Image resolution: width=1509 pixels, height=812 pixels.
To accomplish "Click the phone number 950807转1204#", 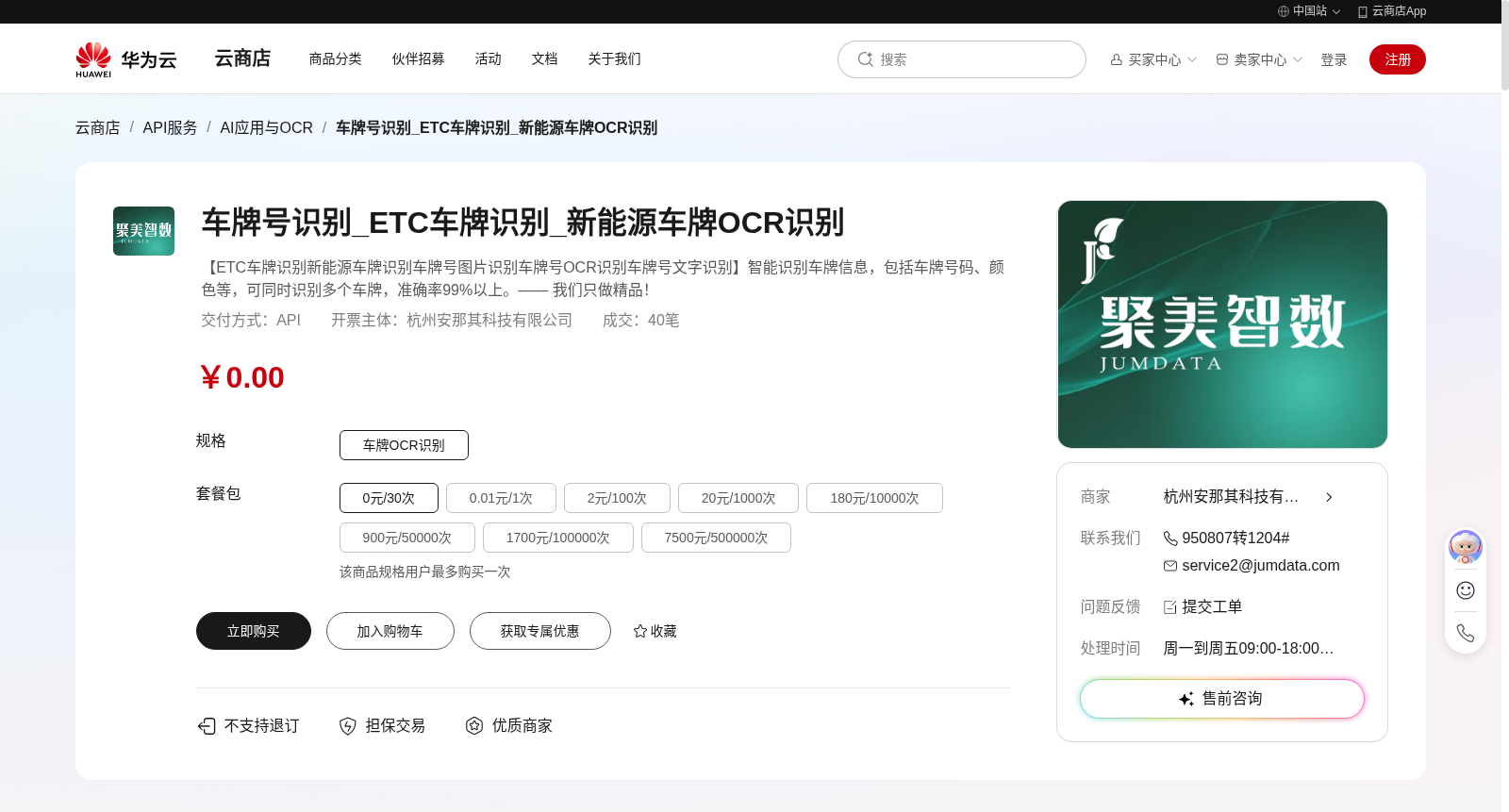I will click(1235, 539).
